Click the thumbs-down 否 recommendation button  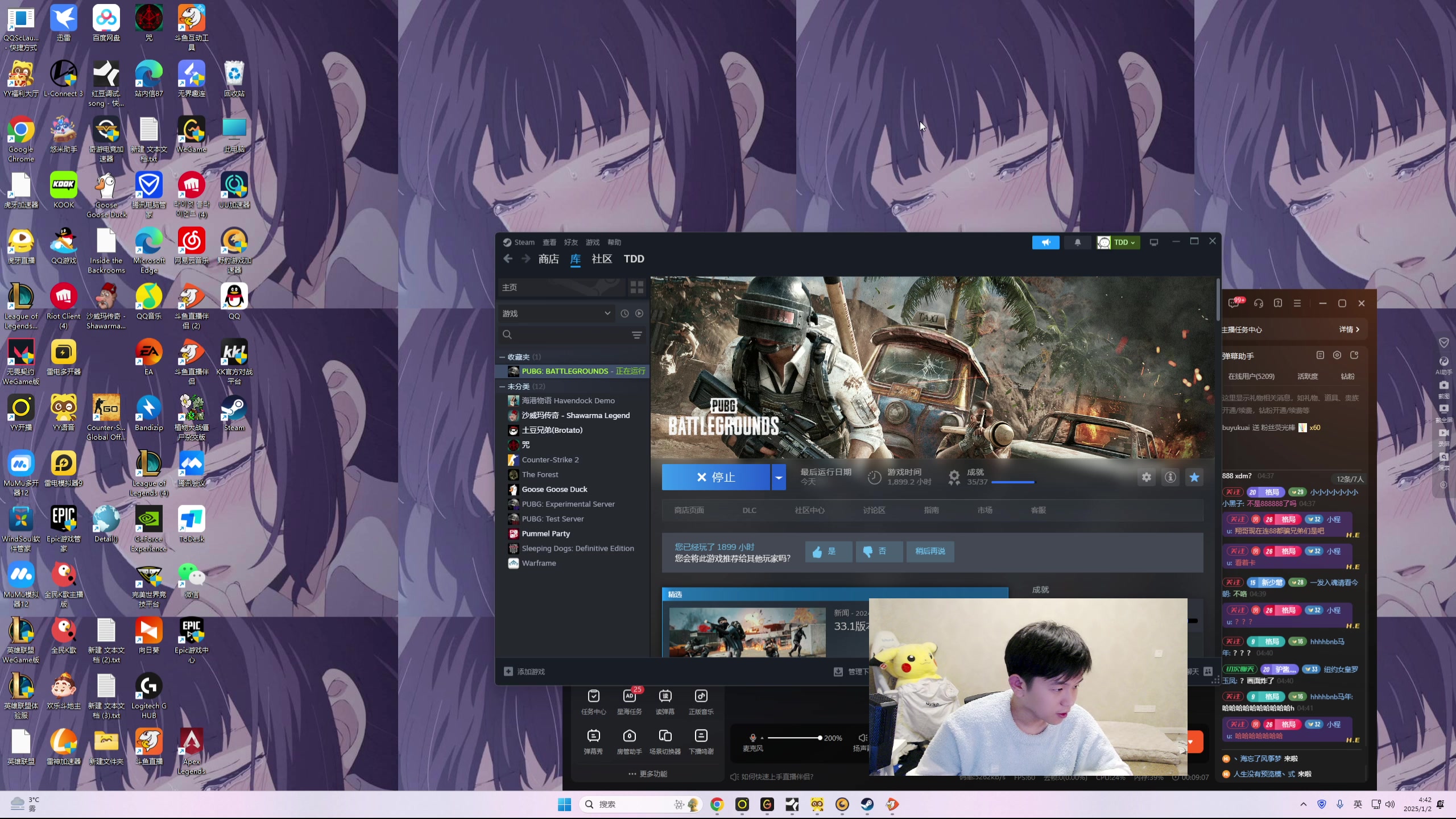(x=879, y=551)
